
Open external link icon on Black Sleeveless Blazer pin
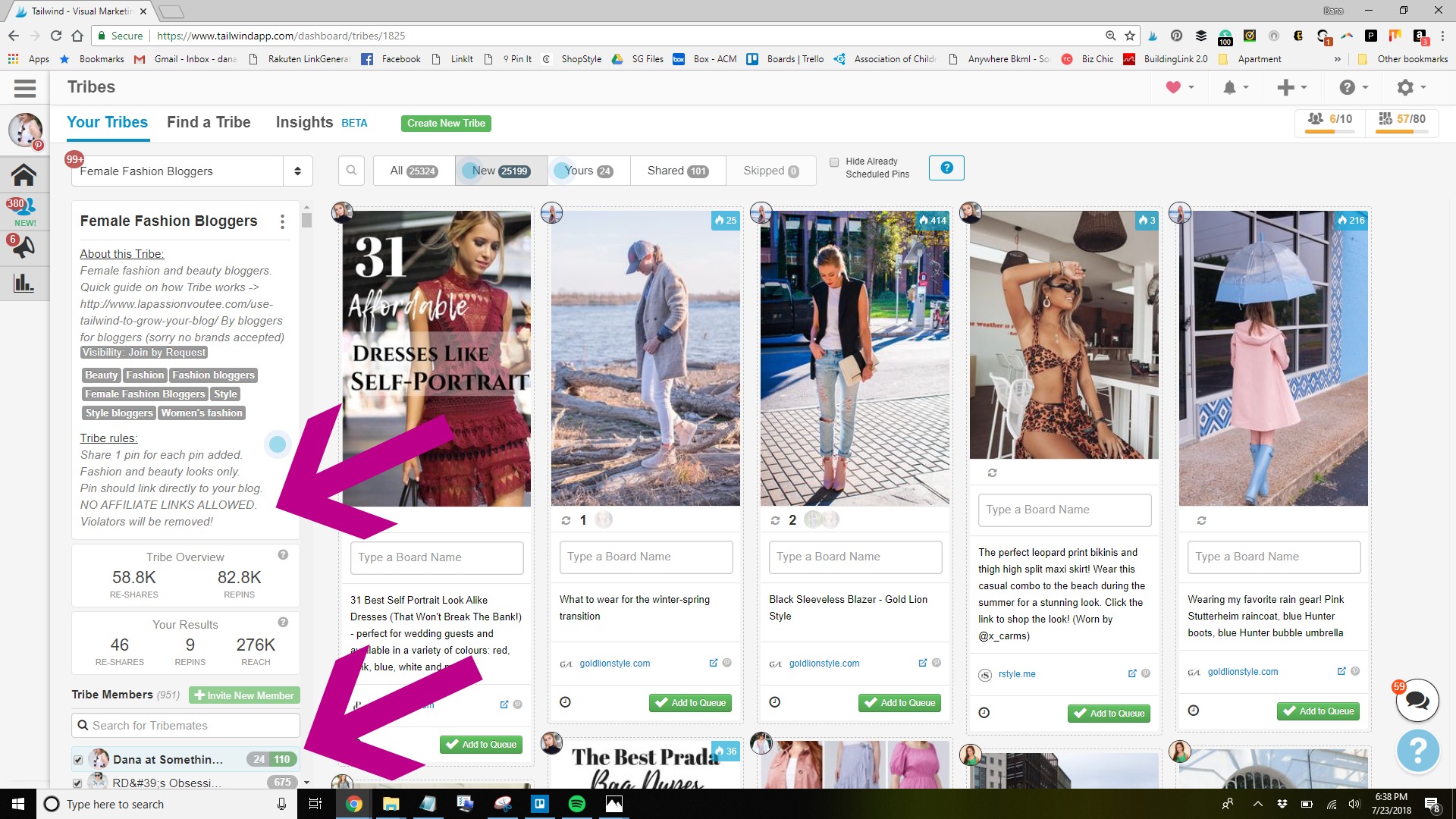[922, 663]
